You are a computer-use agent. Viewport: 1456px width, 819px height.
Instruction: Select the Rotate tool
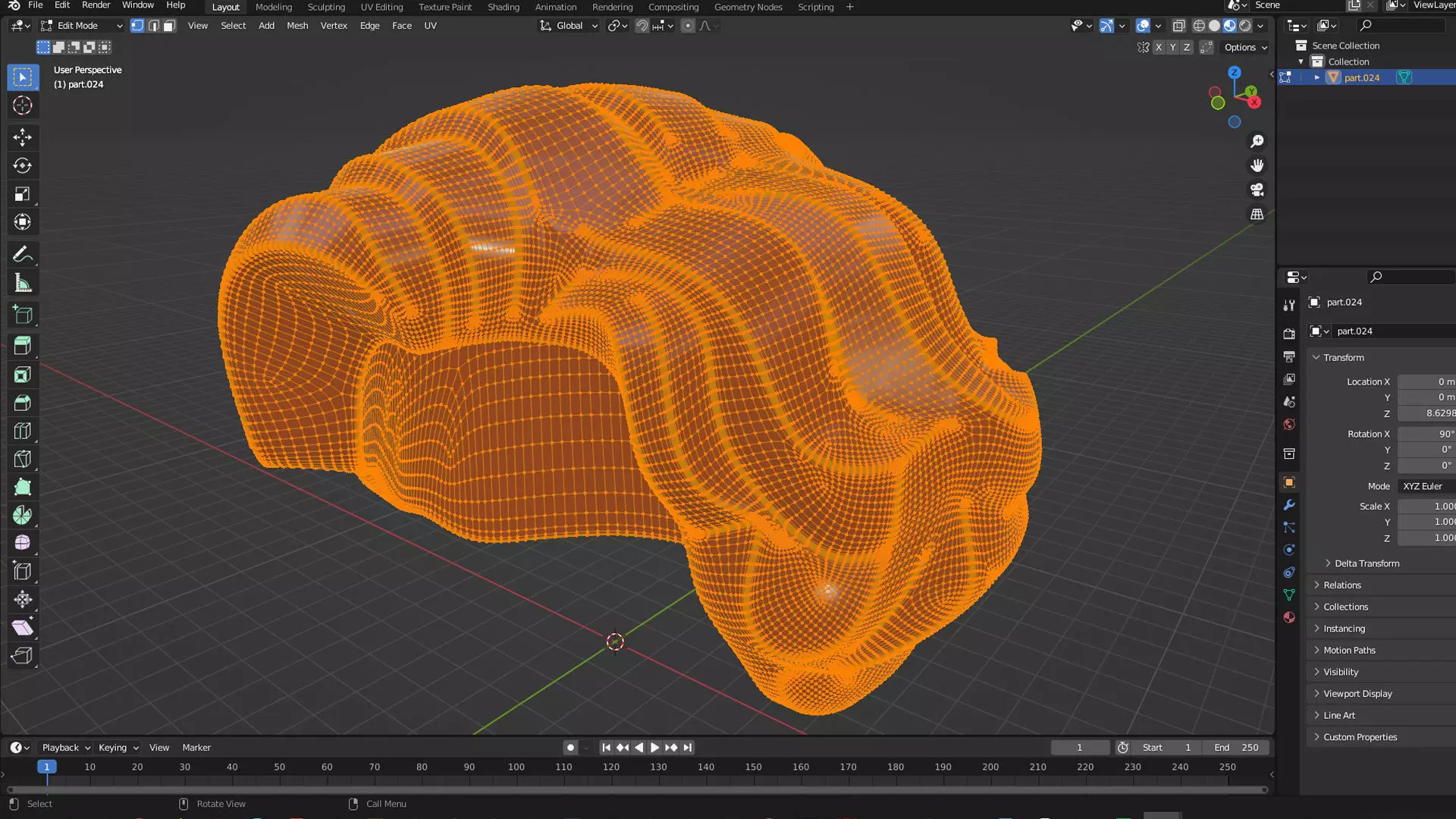coord(22,165)
